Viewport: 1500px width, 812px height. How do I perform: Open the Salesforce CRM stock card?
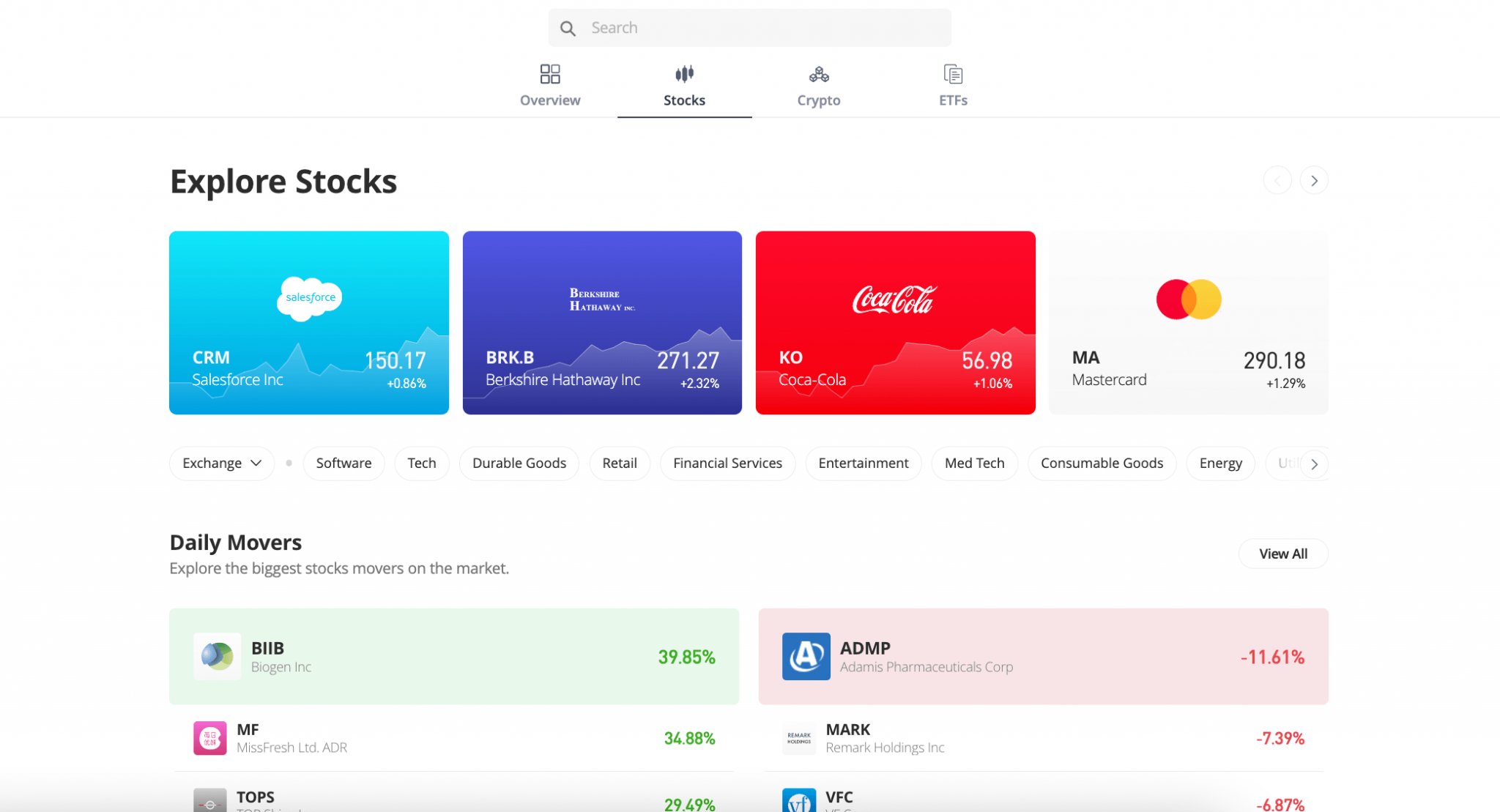click(308, 323)
